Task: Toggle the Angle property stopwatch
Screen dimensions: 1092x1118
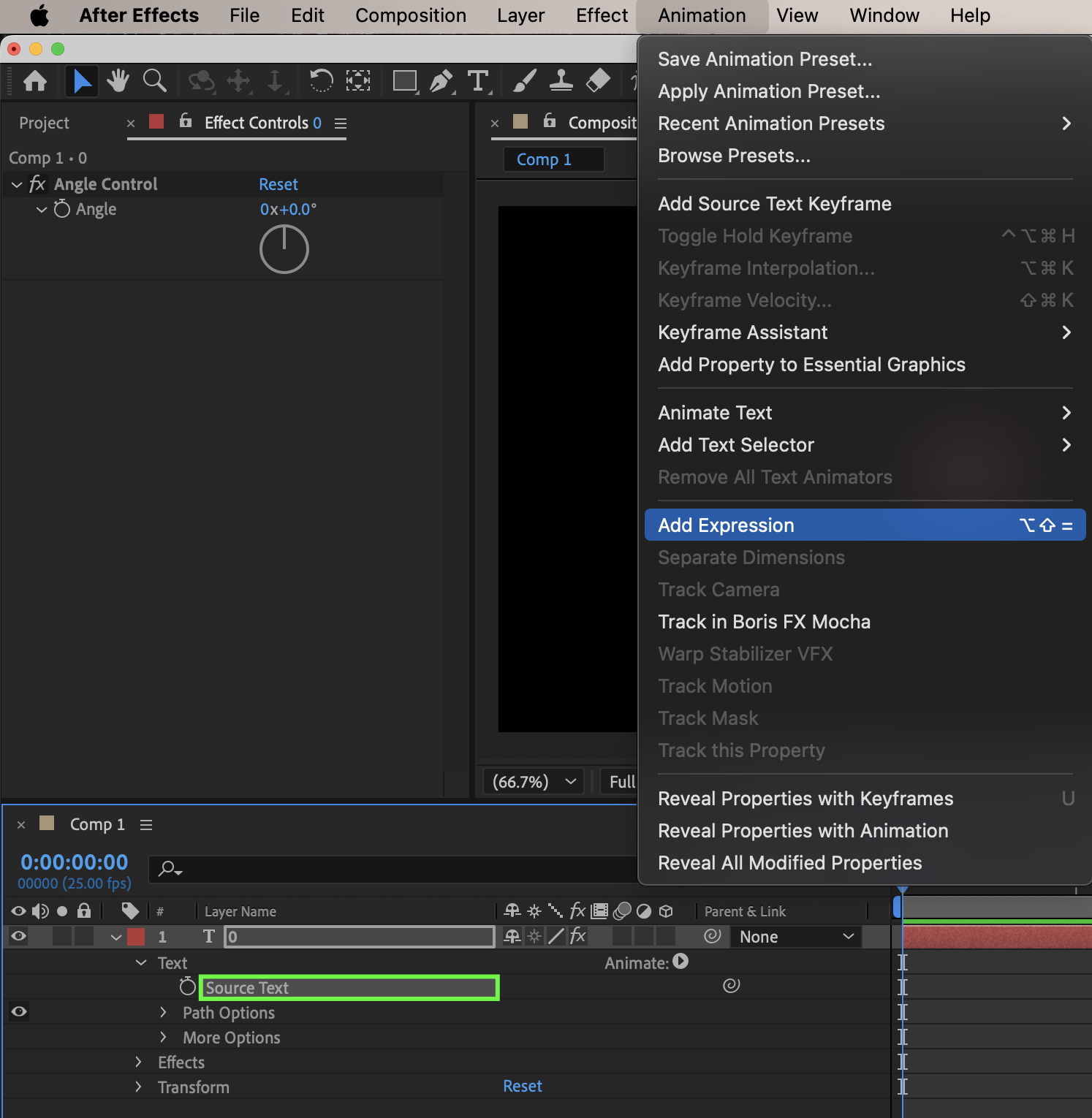Action: (62, 209)
